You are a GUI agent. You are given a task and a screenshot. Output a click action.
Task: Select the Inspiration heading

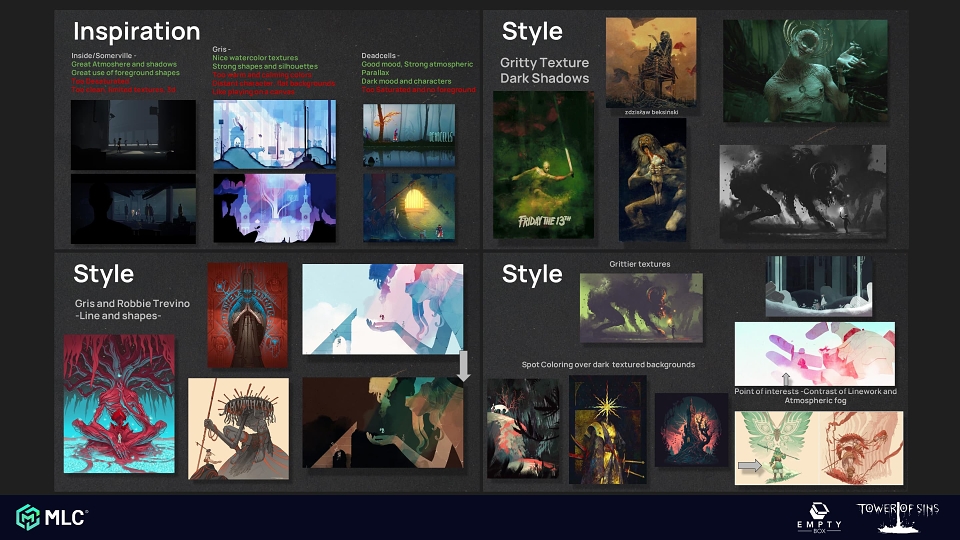click(x=137, y=31)
